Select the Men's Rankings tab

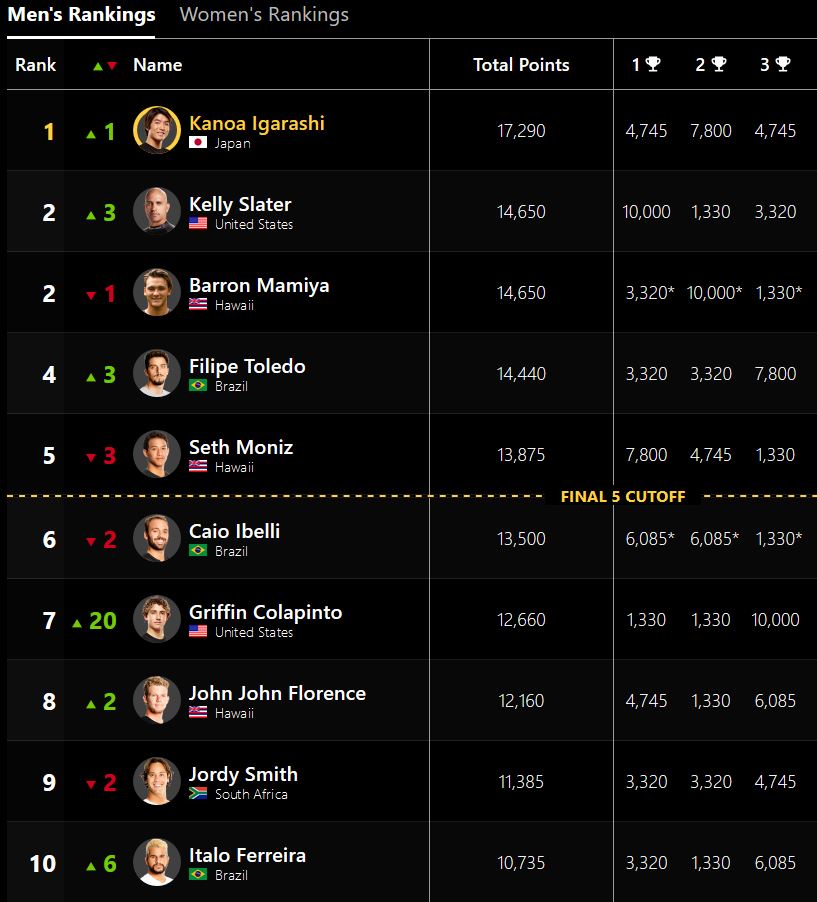tap(81, 14)
